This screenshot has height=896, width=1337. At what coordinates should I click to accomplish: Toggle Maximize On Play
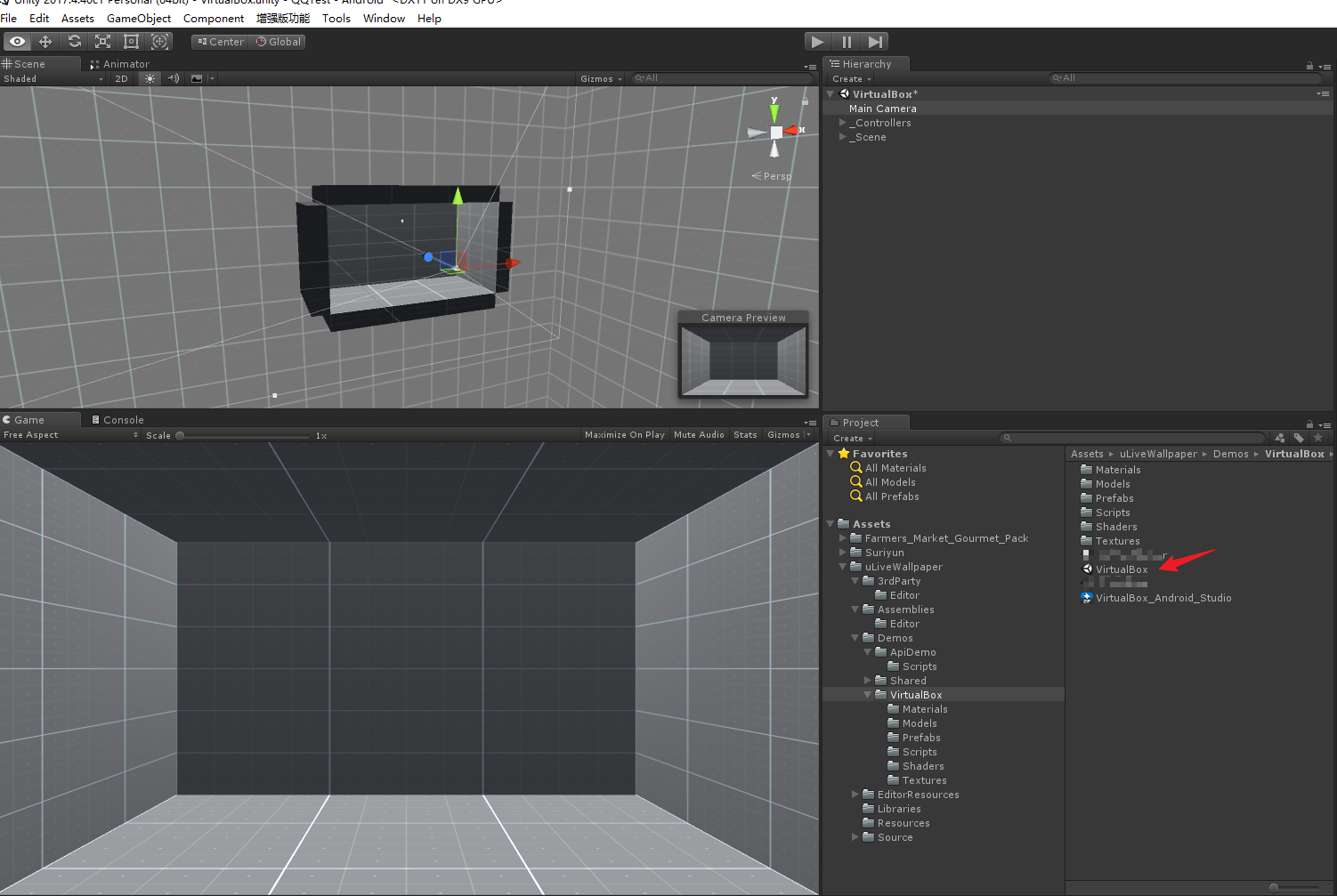[625, 435]
